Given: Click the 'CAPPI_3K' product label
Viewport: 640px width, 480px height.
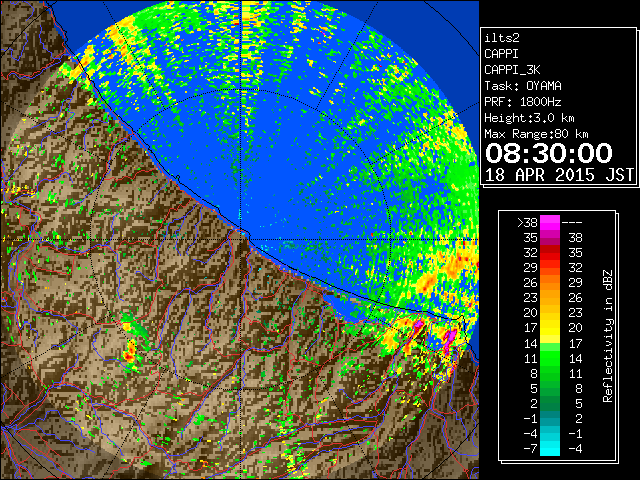Looking at the screenshot, I should click(512, 70).
